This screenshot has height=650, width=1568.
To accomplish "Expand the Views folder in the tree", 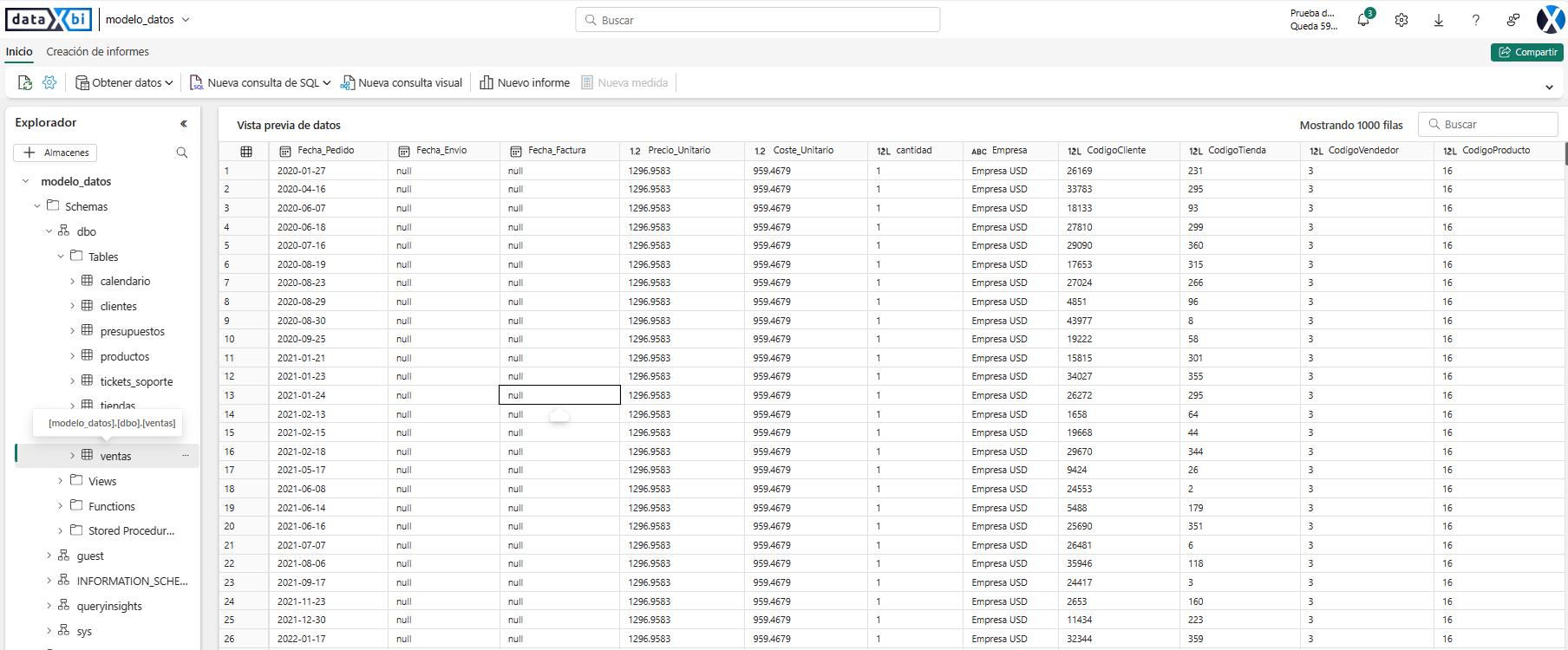I will (x=60, y=481).
